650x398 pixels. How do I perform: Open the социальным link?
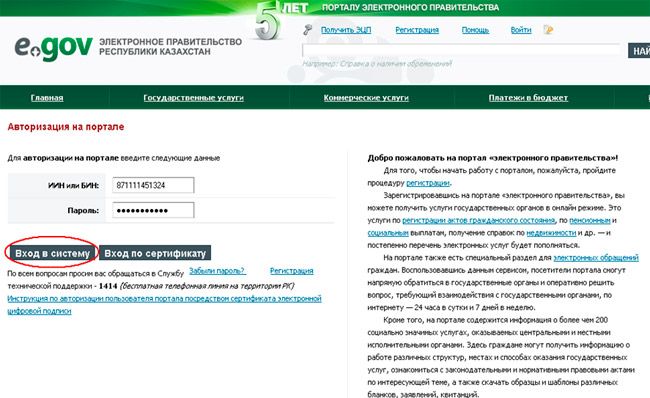click(x=388, y=233)
